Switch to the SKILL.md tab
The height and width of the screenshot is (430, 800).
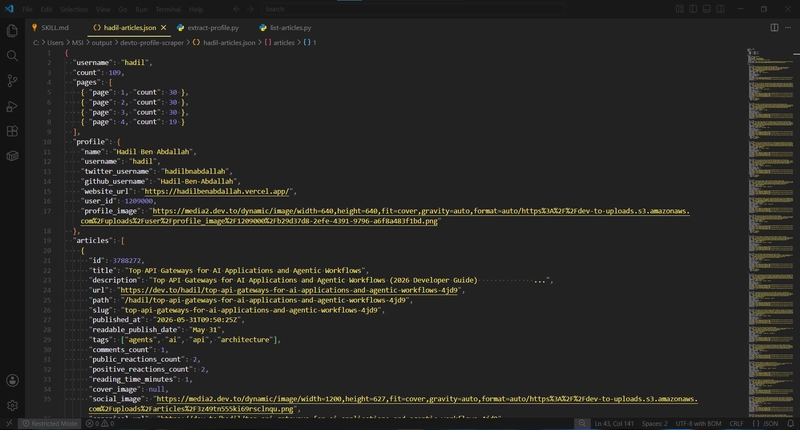tap(50, 28)
